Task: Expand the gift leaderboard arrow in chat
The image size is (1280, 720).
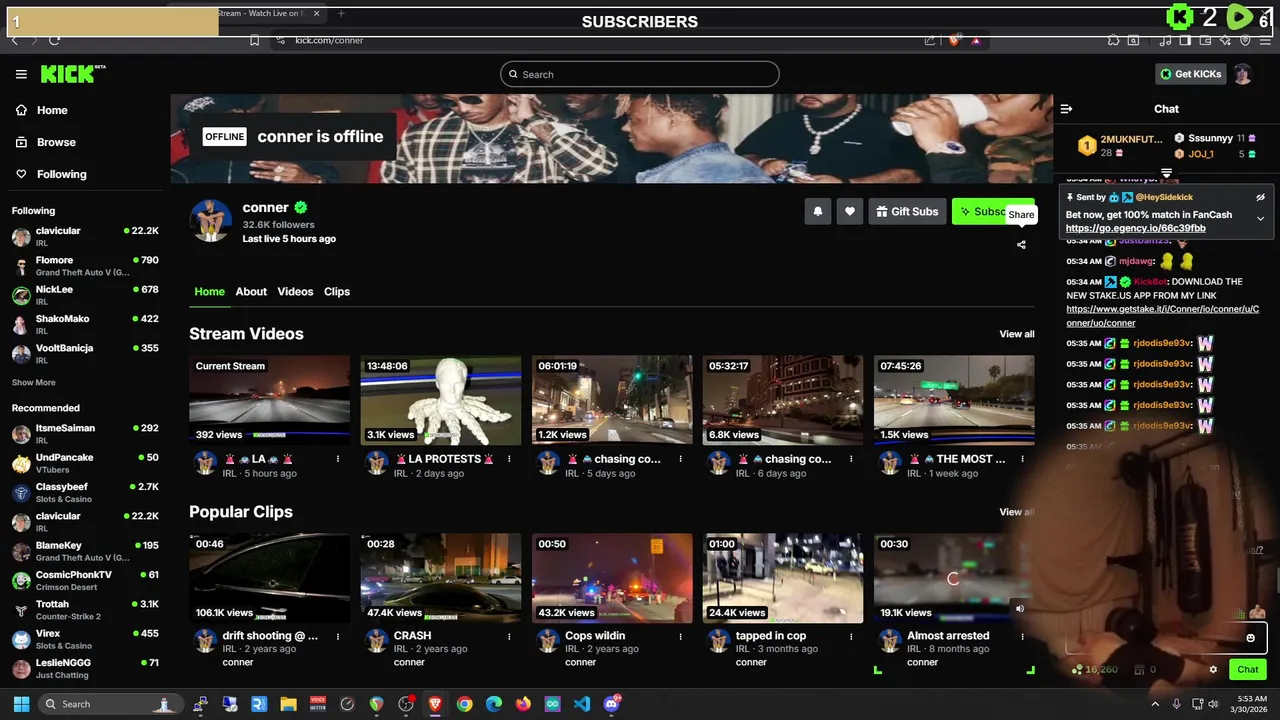Action: coord(1166,174)
